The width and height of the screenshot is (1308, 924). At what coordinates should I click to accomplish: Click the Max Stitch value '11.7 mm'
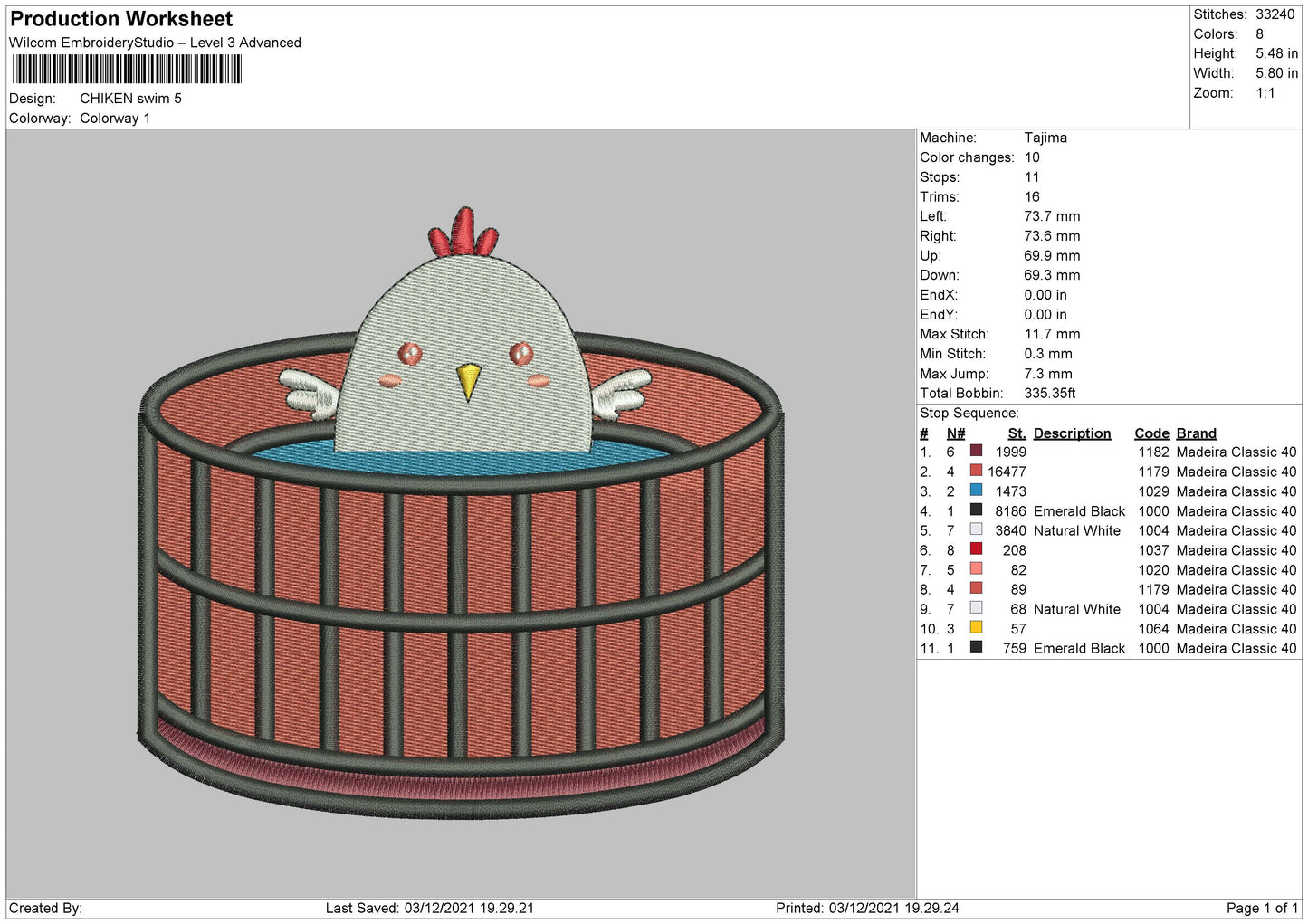point(1052,334)
